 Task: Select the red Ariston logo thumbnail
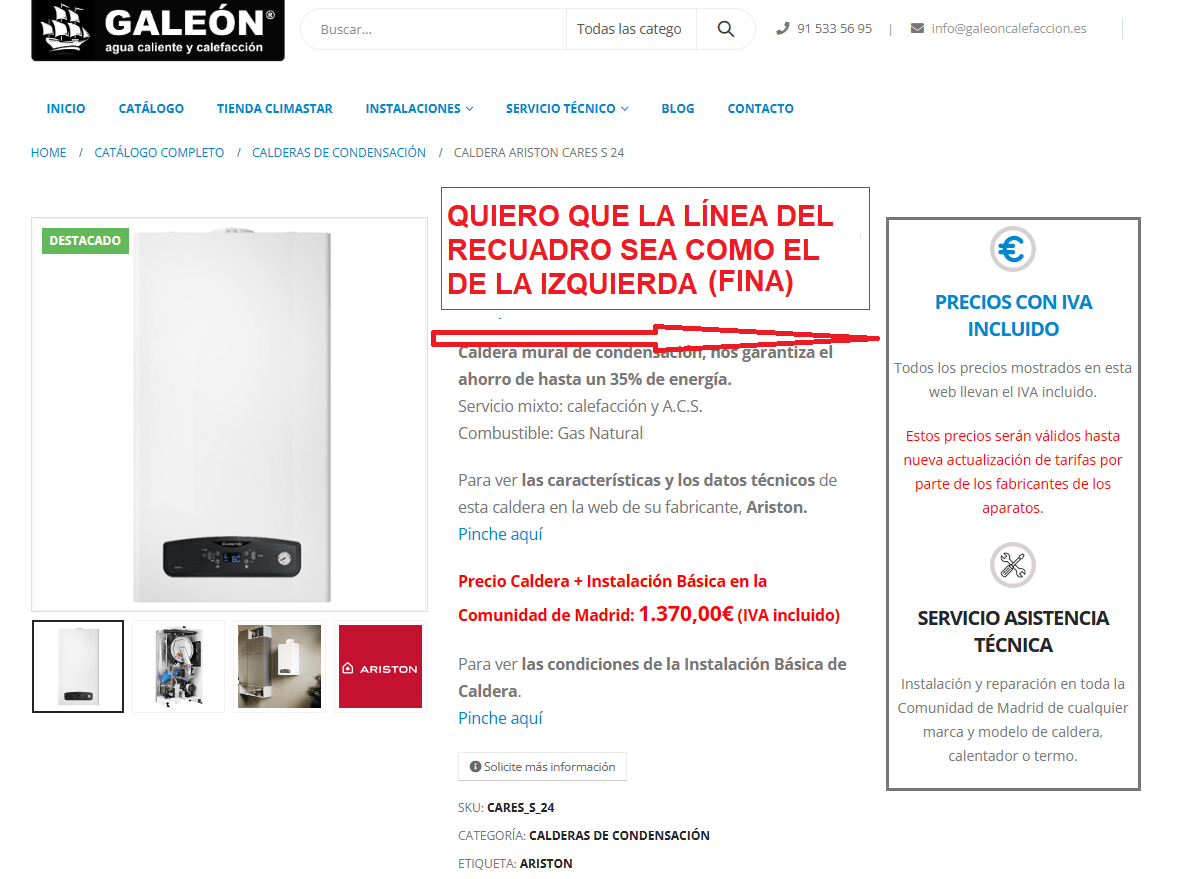[x=381, y=666]
